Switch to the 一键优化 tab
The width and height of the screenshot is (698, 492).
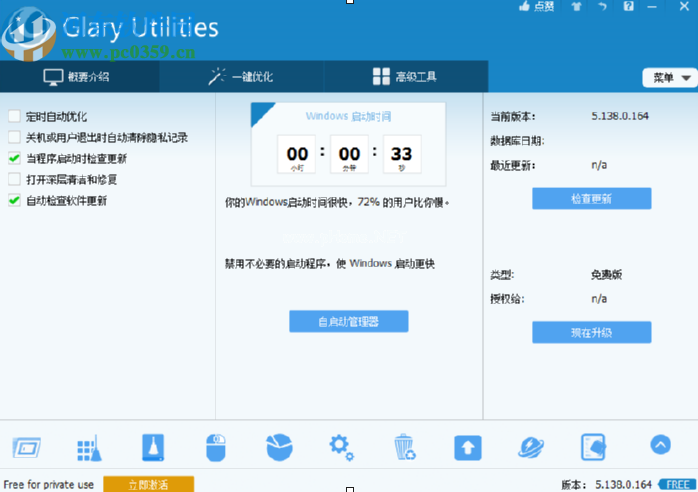click(x=243, y=77)
